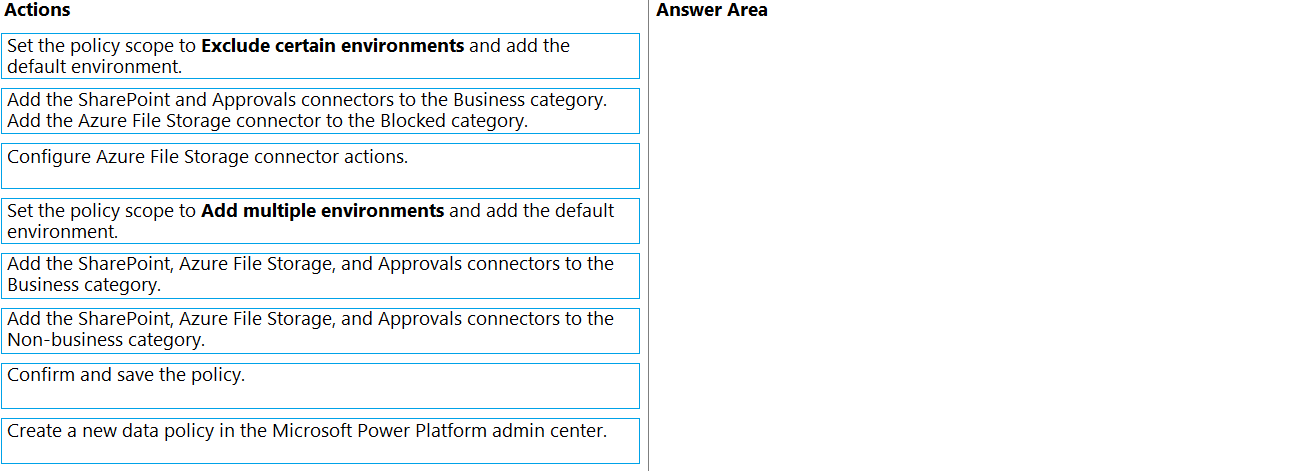Select action adding all three connectors to Business
1296x471 pixels.
(x=320, y=276)
